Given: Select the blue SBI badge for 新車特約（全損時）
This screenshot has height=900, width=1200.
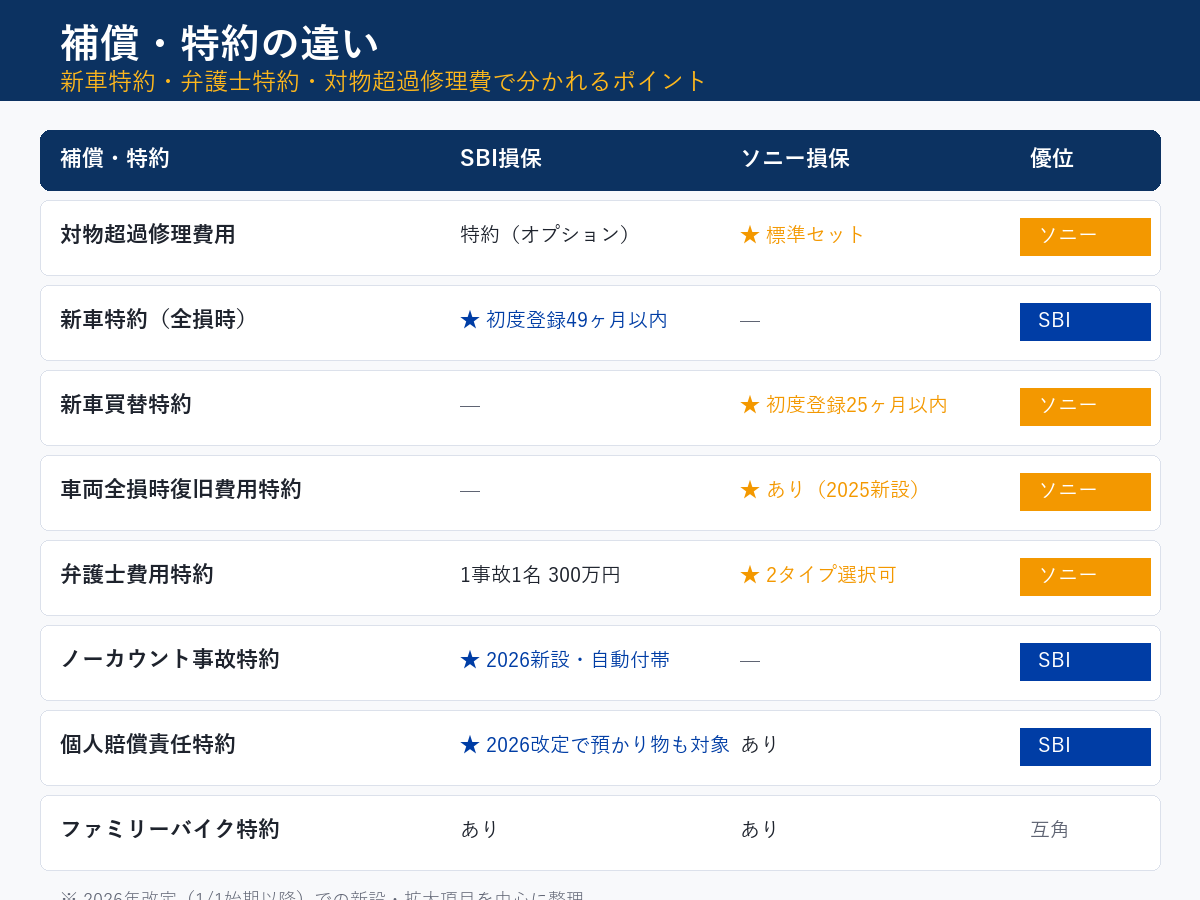Looking at the screenshot, I should (1085, 321).
